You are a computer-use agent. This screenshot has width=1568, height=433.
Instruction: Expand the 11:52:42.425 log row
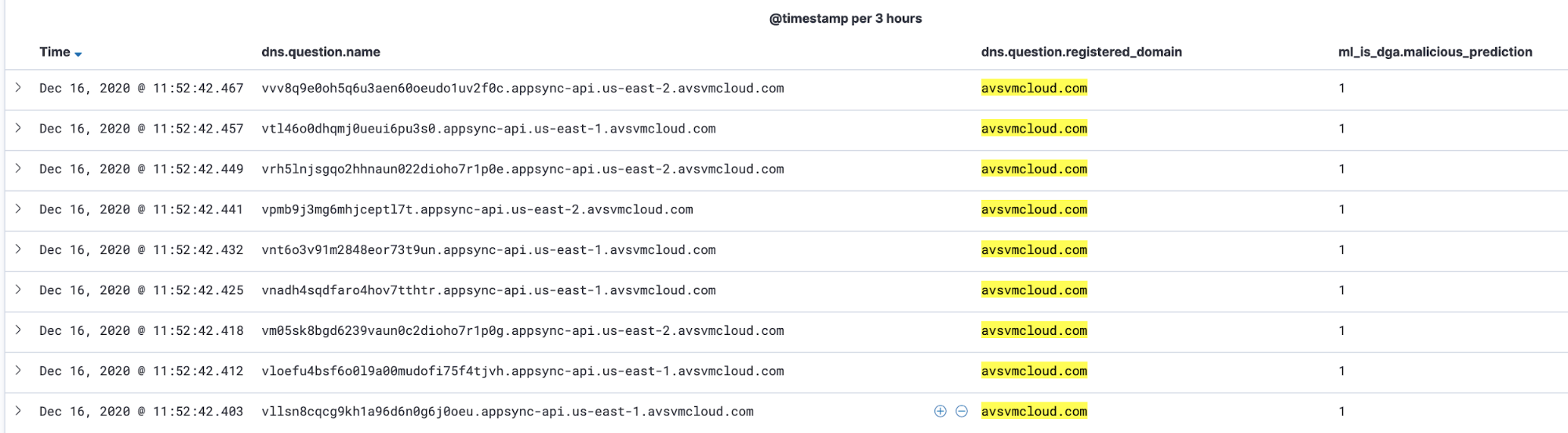click(18, 289)
